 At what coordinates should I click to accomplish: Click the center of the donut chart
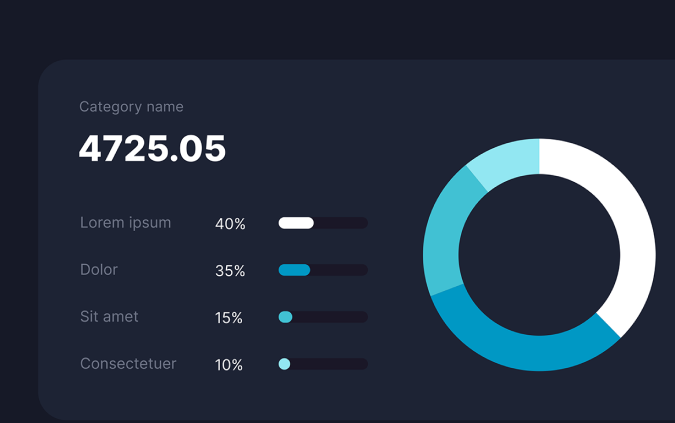[539, 255]
